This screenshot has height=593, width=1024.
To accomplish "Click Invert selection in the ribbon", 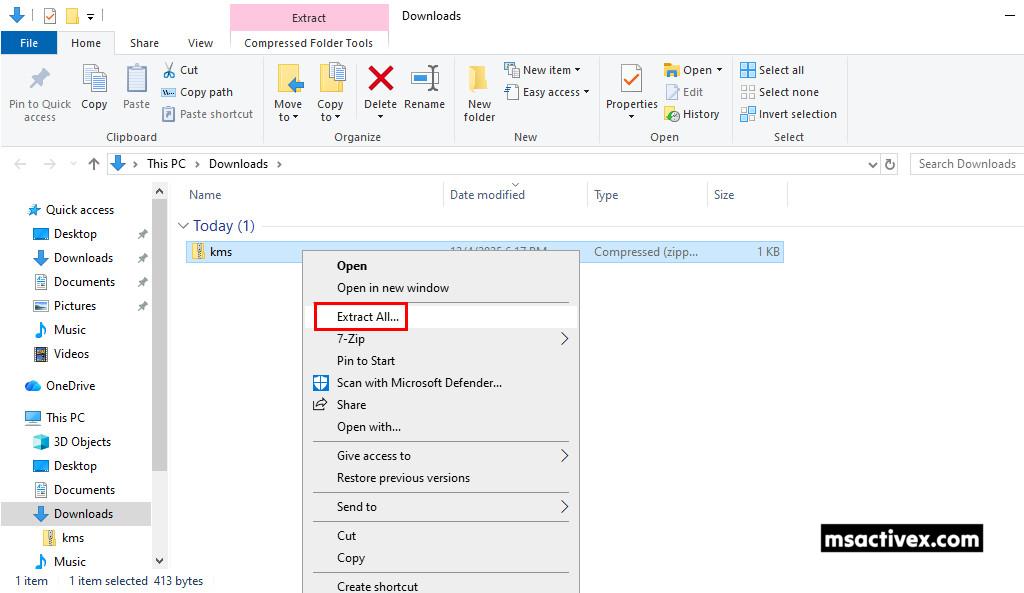I will tap(788, 114).
